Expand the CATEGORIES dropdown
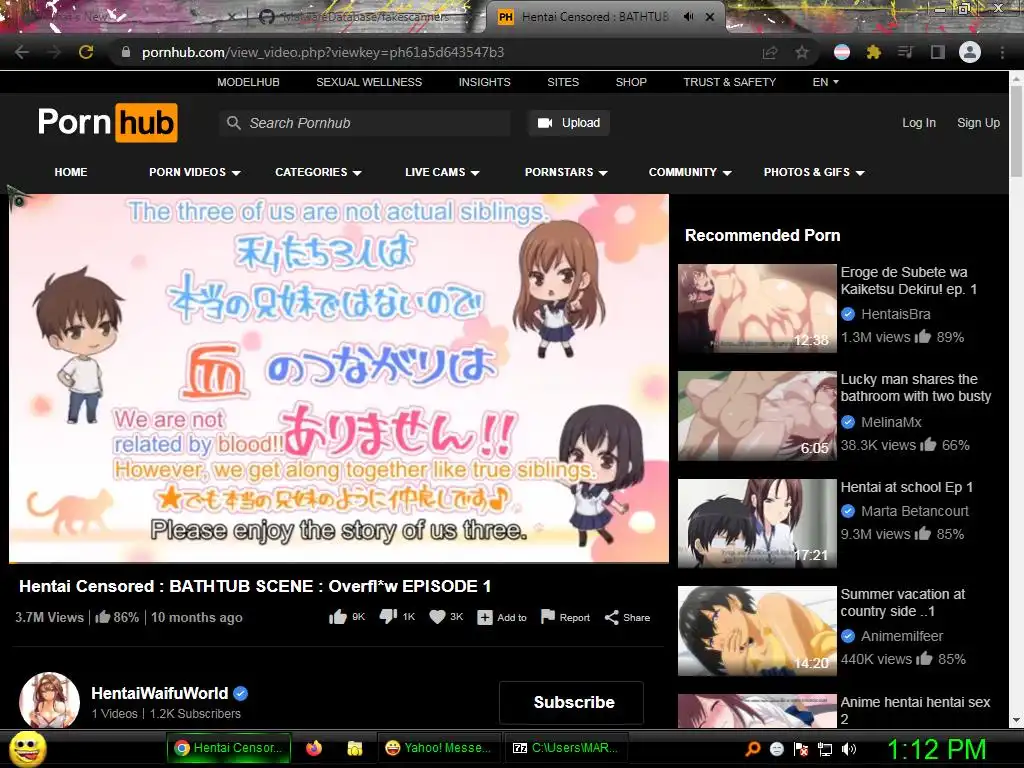Viewport: 1024px width, 768px height. click(x=318, y=172)
